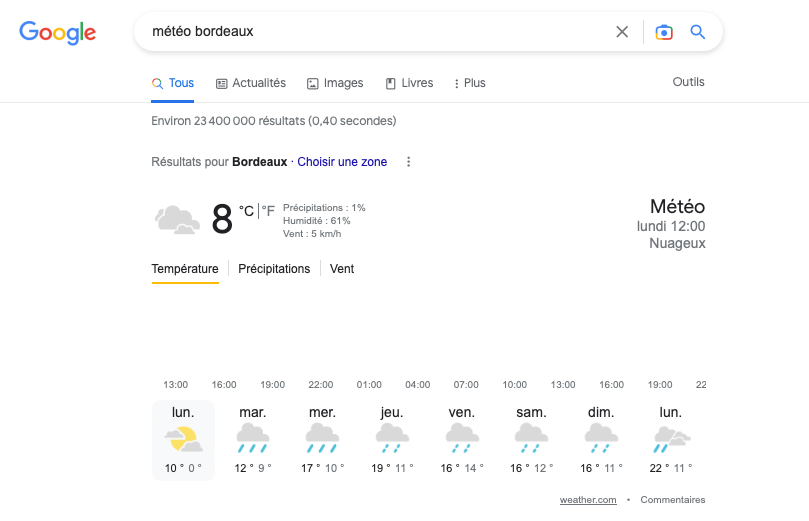Open Choisir une zone location chooser
The height and width of the screenshot is (521, 809).
[342, 162]
